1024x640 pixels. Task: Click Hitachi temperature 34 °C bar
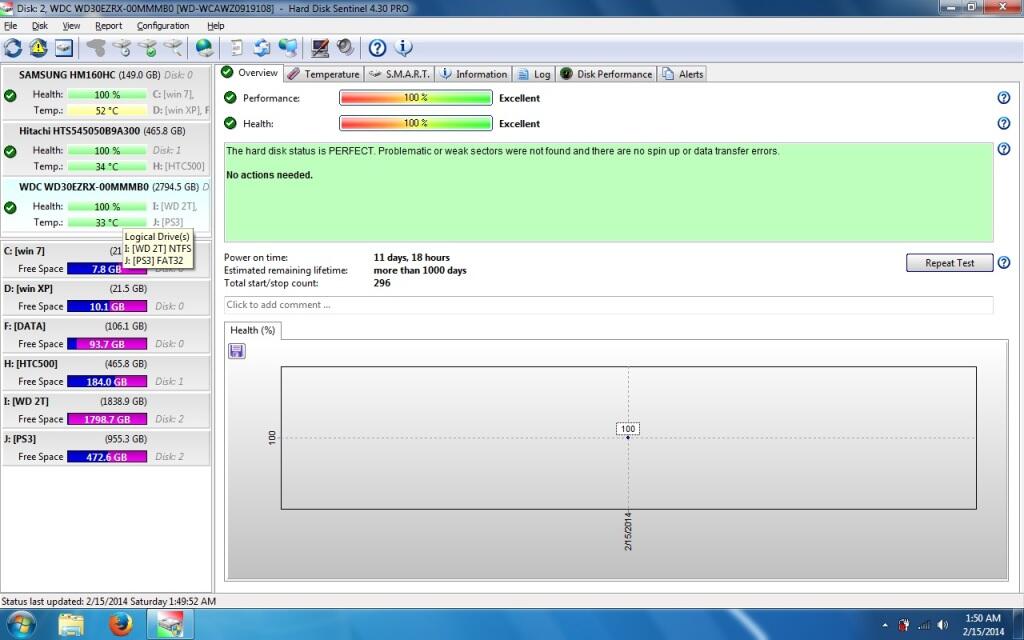(107, 167)
